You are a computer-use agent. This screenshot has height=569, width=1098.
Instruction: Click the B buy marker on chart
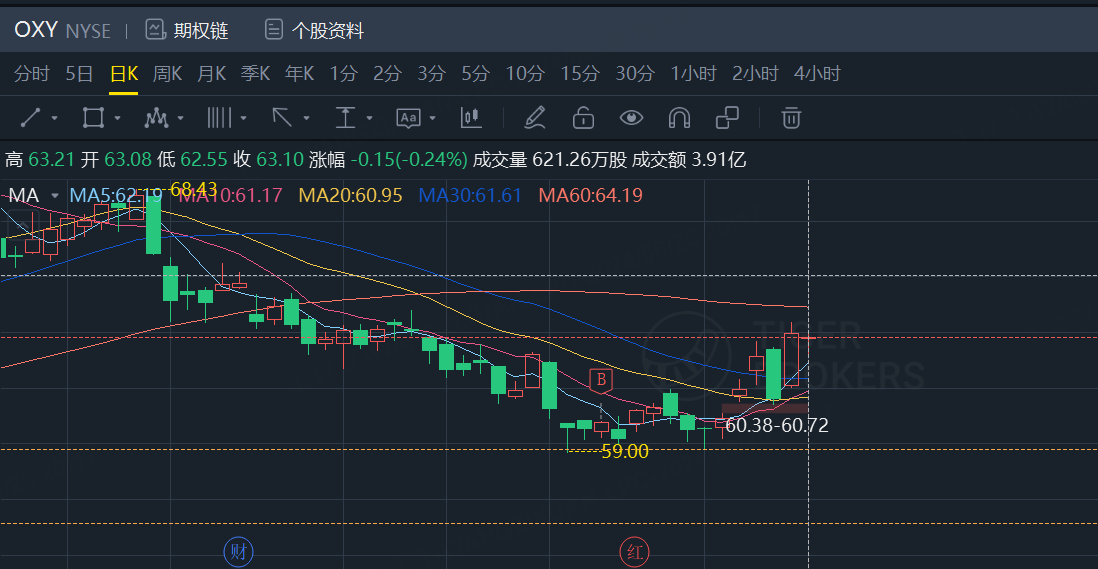(601, 380)
